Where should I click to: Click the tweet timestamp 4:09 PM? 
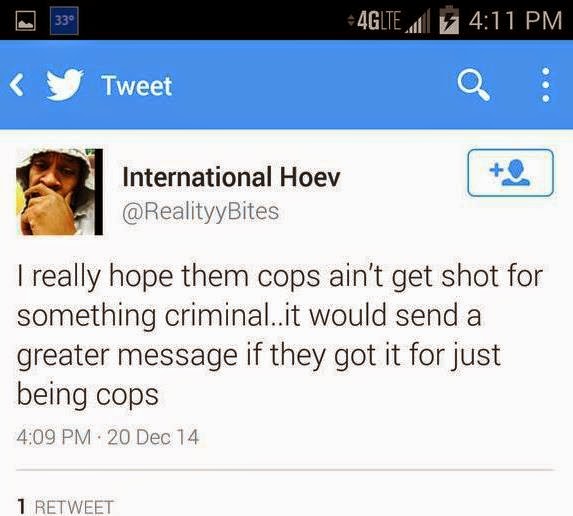54,437
